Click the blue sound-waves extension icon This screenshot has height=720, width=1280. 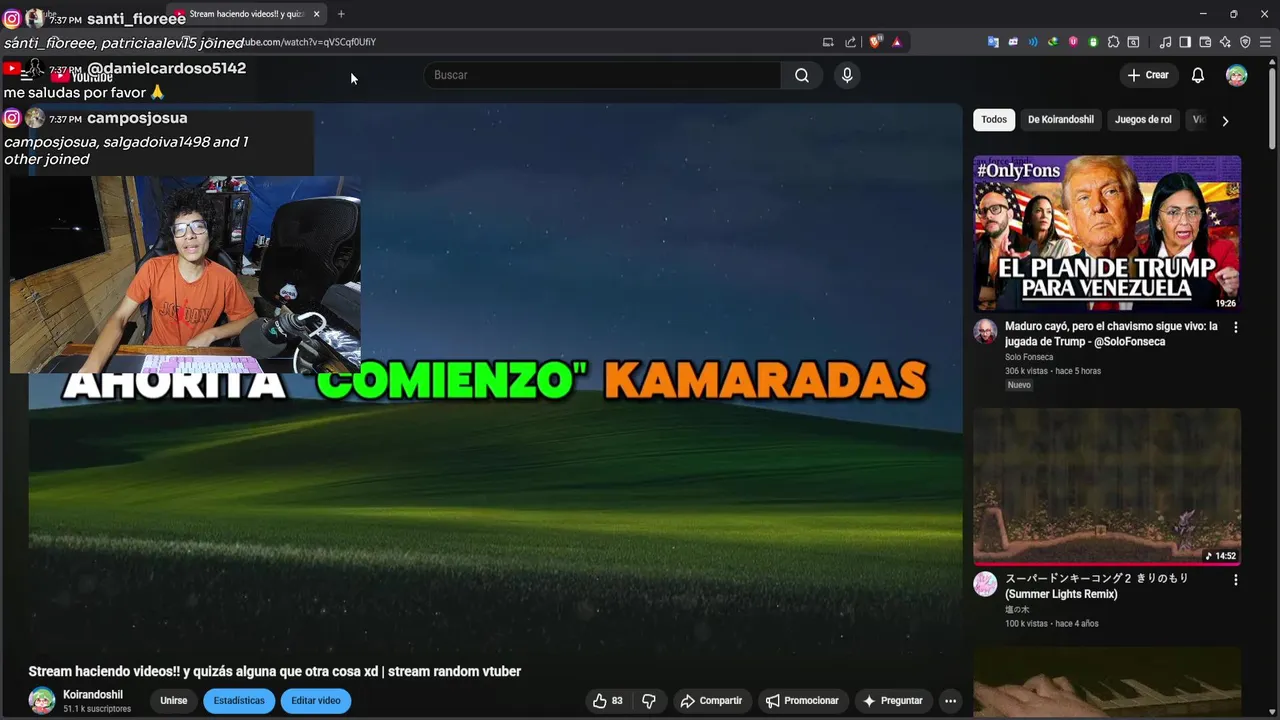[x=1033, y=42]
